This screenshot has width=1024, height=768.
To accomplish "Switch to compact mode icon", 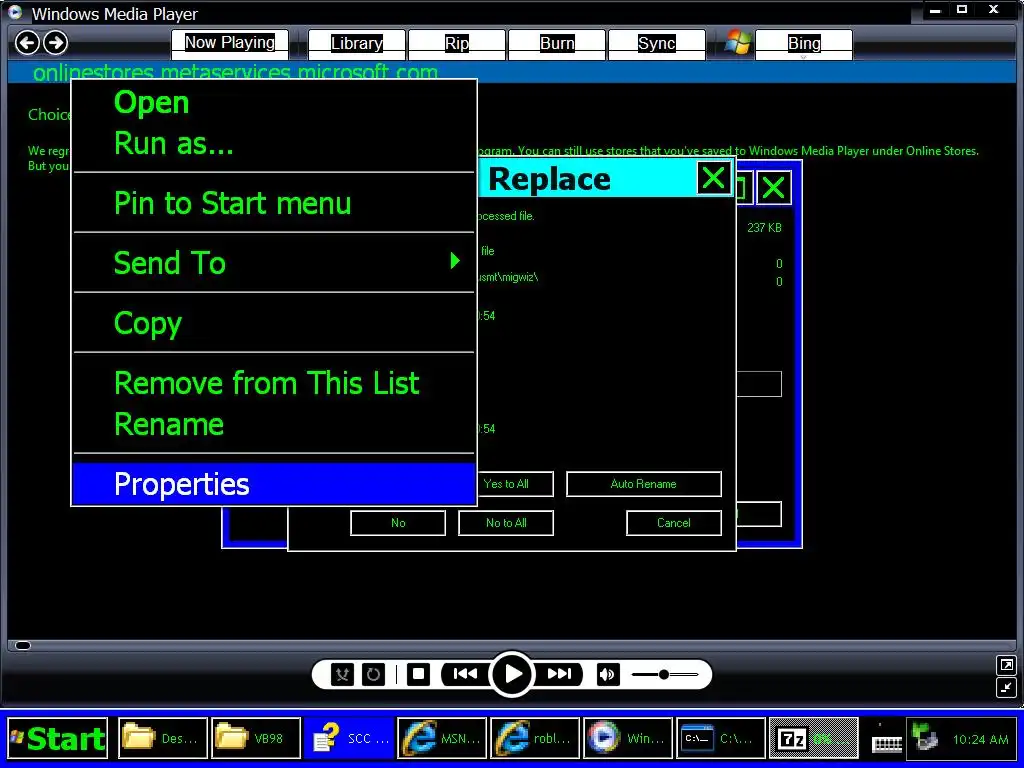I will tap(1006, 688).
